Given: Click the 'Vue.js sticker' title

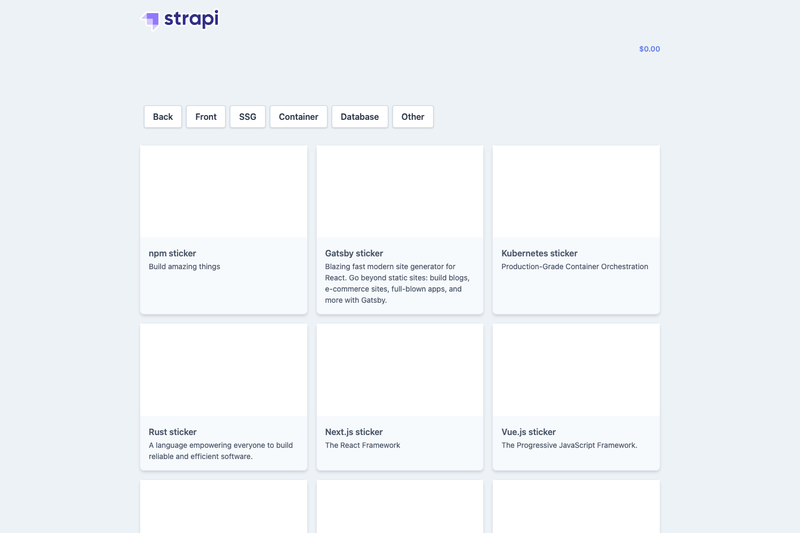Looking at the screenshot, I should click(x=529, y=432).
